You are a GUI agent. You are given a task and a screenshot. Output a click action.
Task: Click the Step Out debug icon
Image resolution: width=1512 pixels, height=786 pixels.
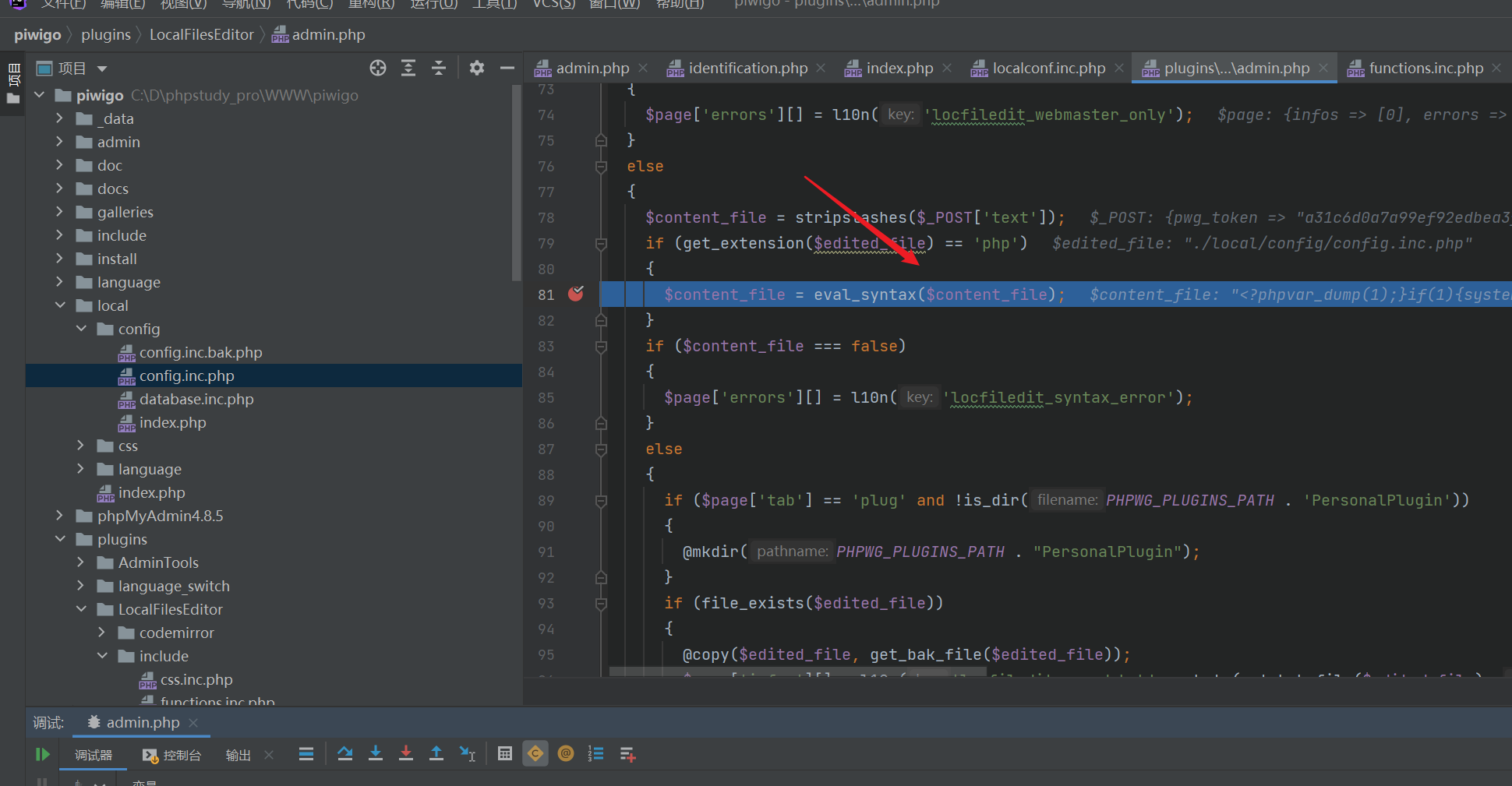click(436, 753)
